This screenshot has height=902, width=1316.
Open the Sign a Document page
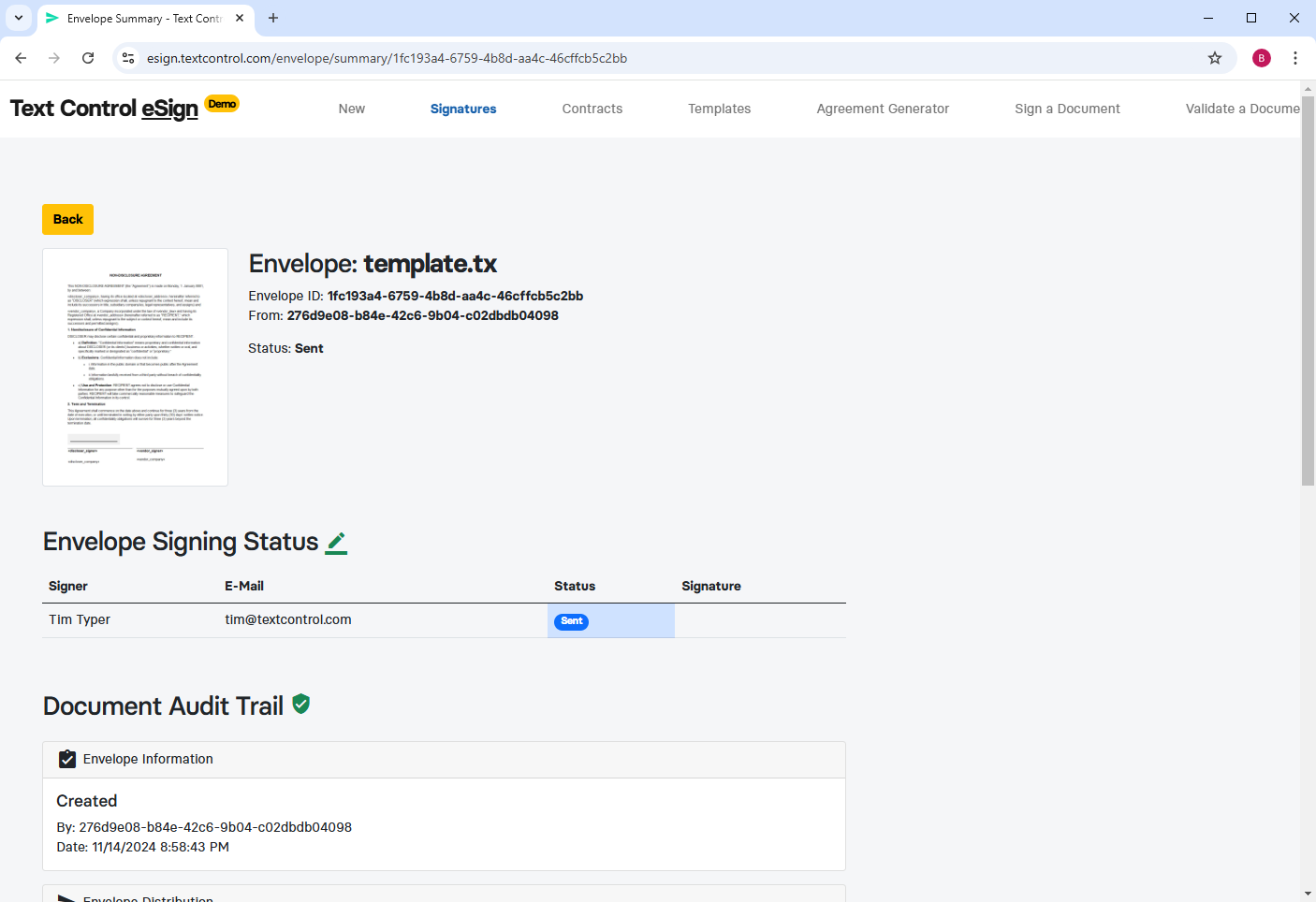[x=1067, y=109]
